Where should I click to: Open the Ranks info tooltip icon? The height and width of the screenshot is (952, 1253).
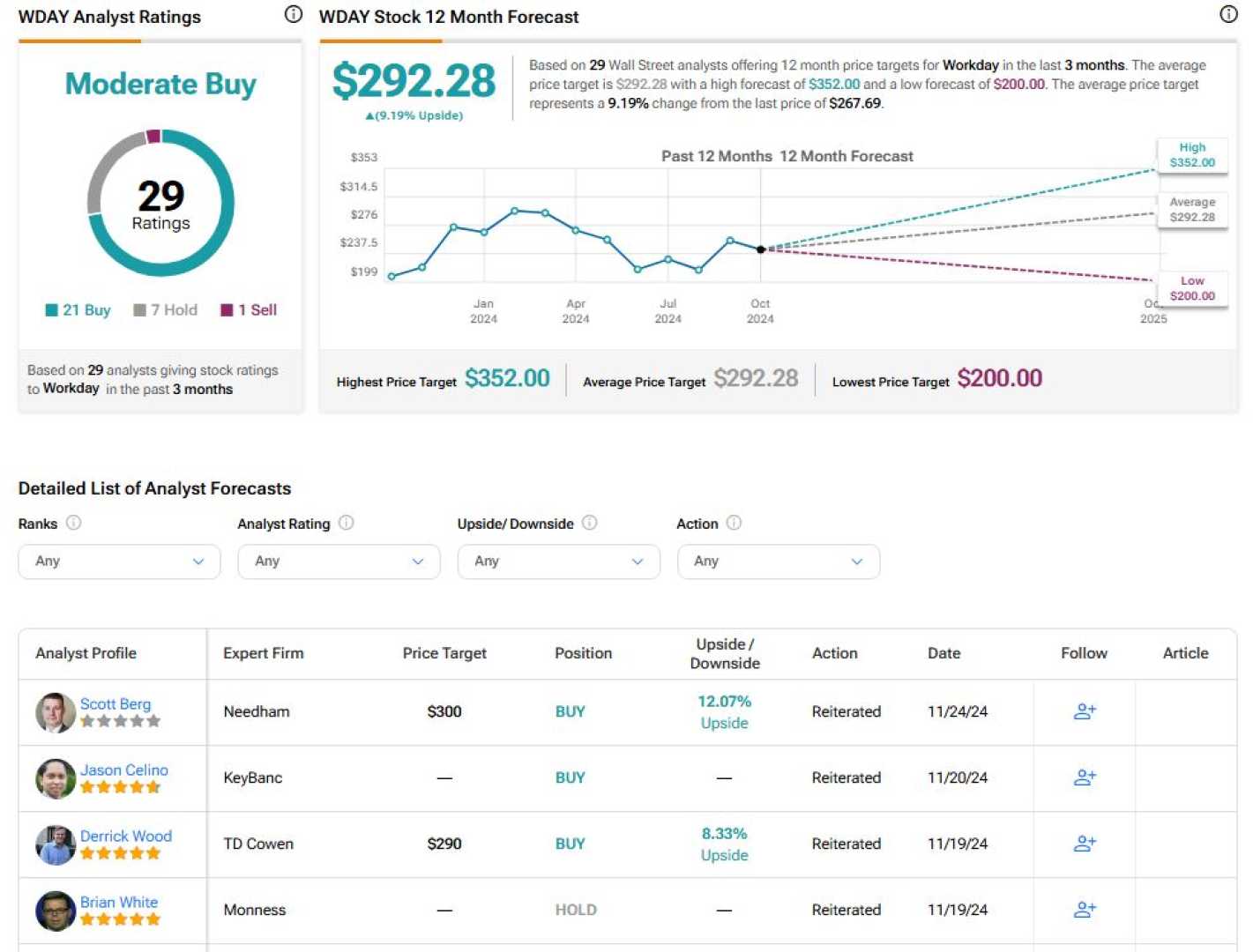(x=74, y=523)
